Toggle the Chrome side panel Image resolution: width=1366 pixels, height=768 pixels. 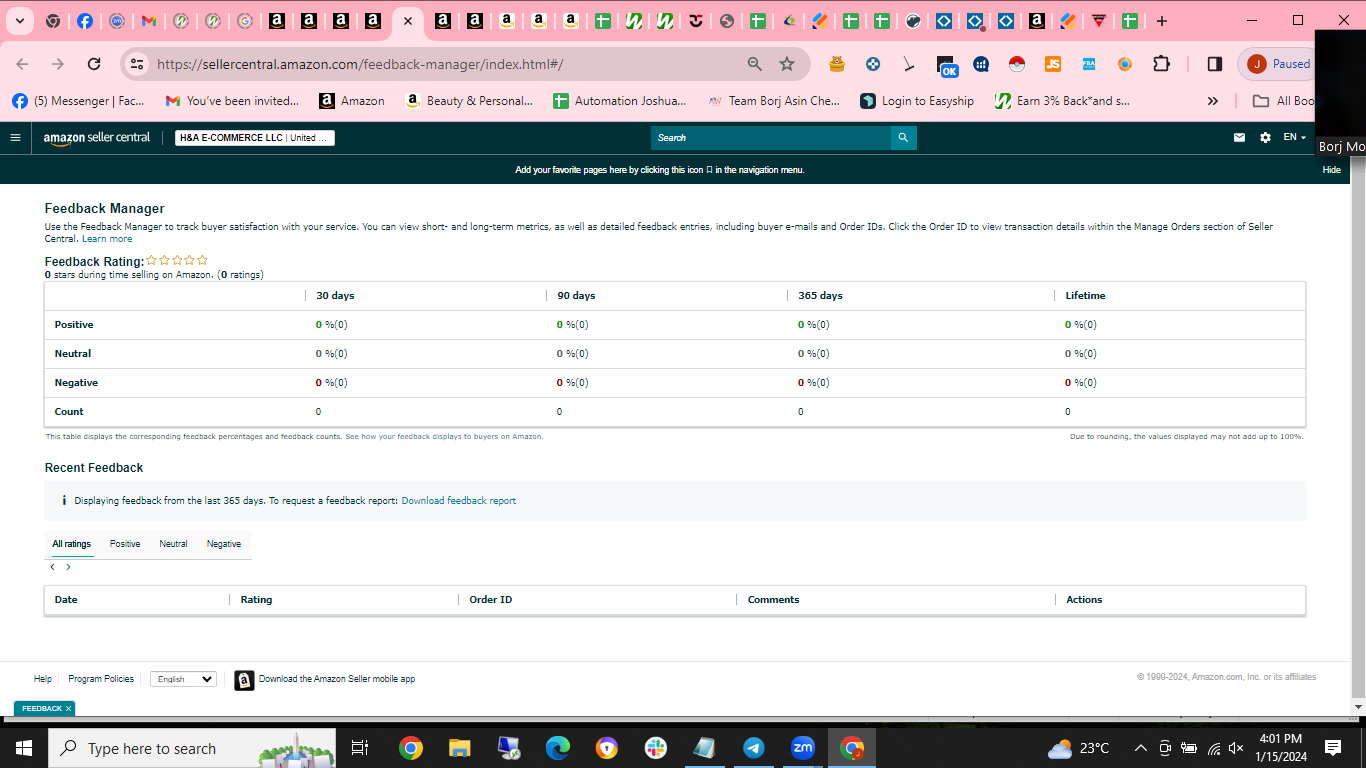pos(1215,64)
